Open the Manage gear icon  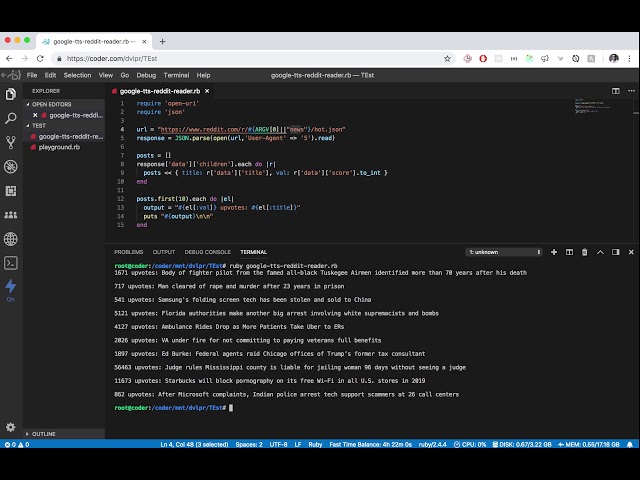tap(11, 427)
